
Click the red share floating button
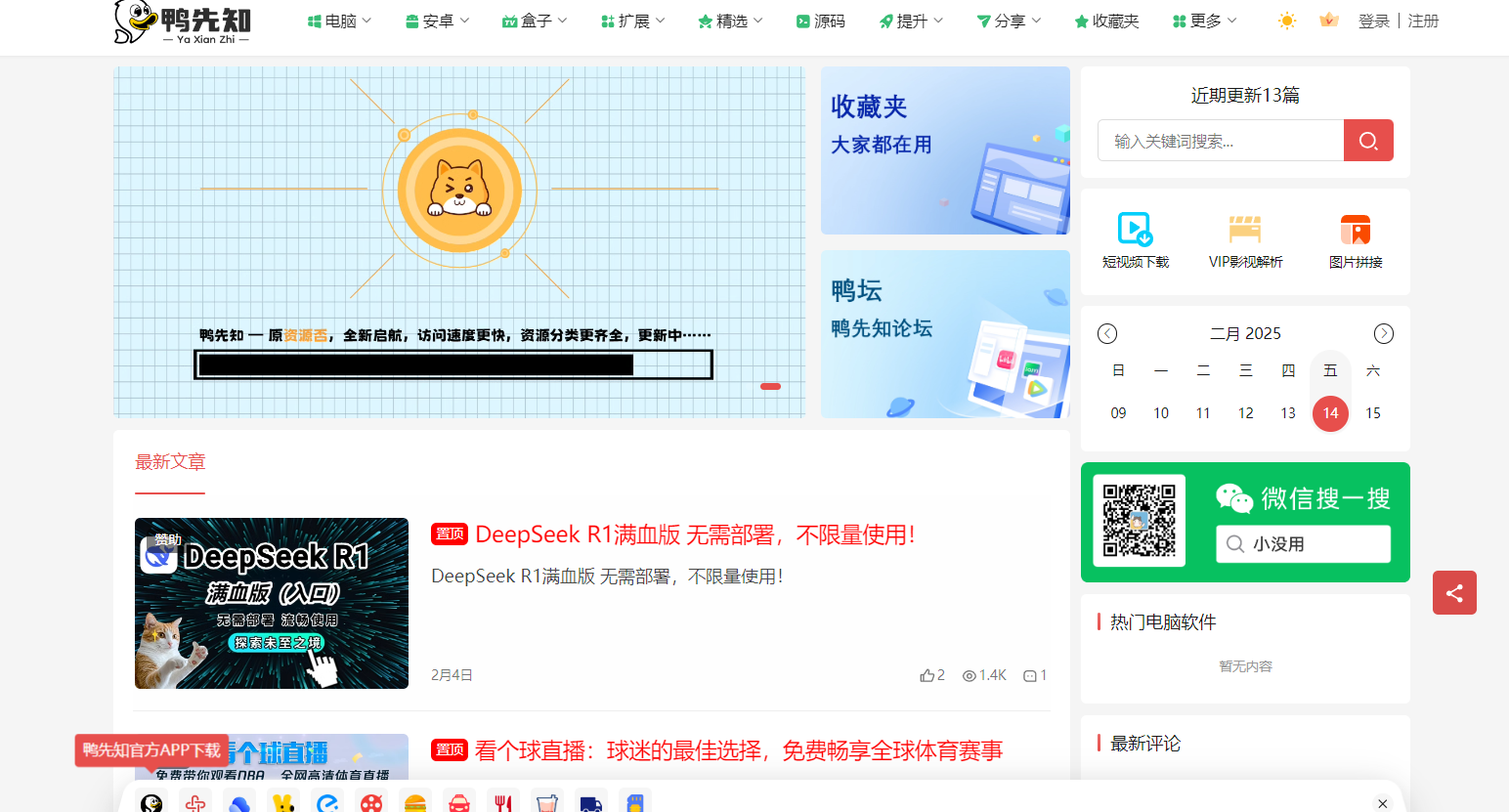(x=1454, y=593)
